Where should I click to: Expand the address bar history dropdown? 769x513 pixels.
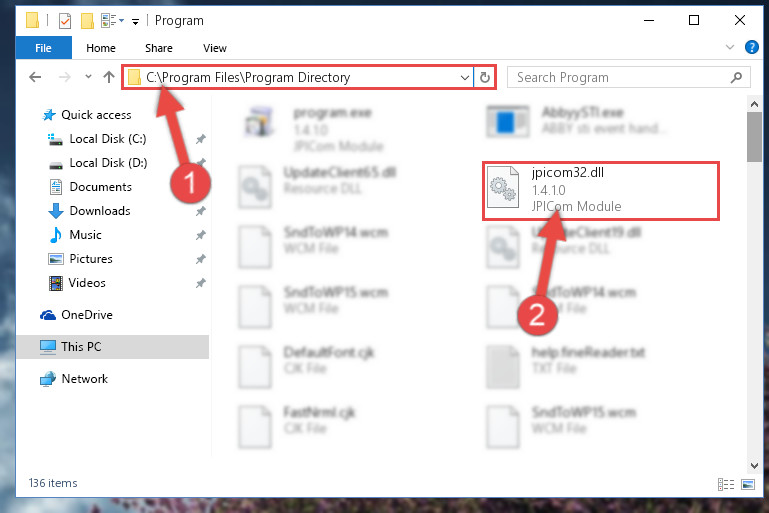[464, 77]
